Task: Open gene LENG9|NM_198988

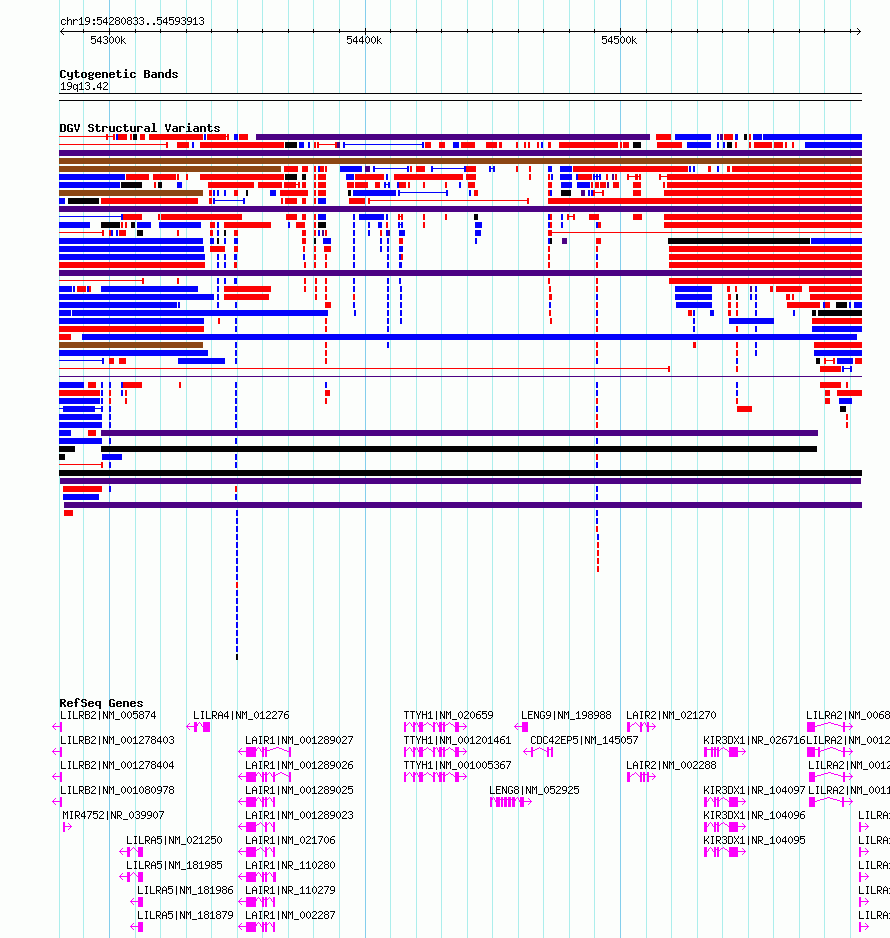Action: click(566, 715)
